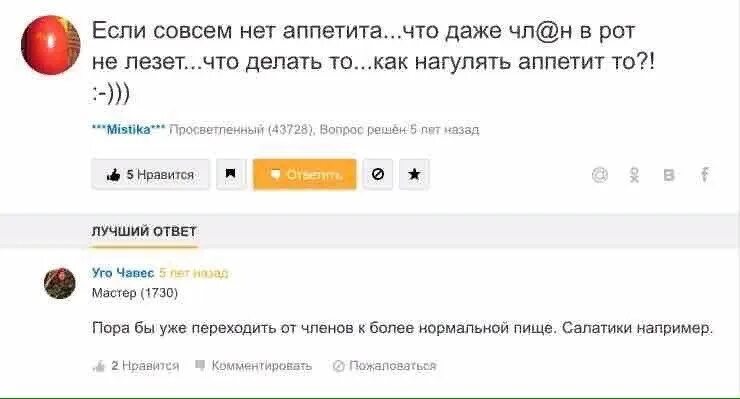Open the red ball asker avatar

[x=50, y=45]
